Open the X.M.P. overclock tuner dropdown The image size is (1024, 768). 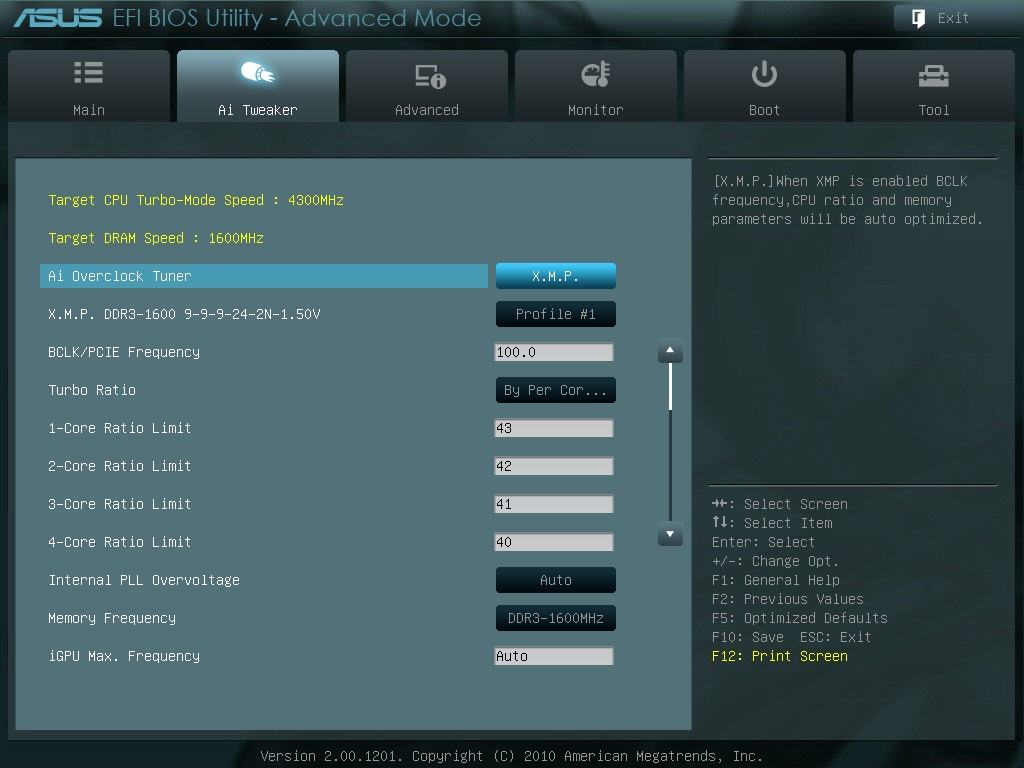556,276
